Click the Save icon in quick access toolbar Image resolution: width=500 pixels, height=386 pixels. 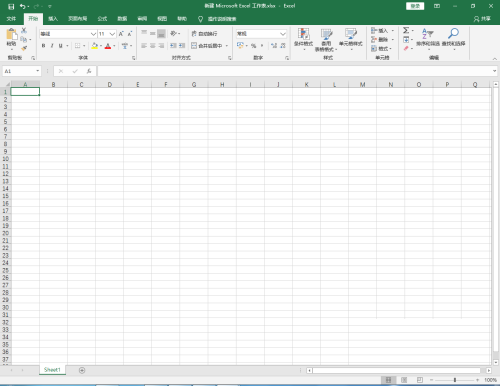(x=11, y=6)
